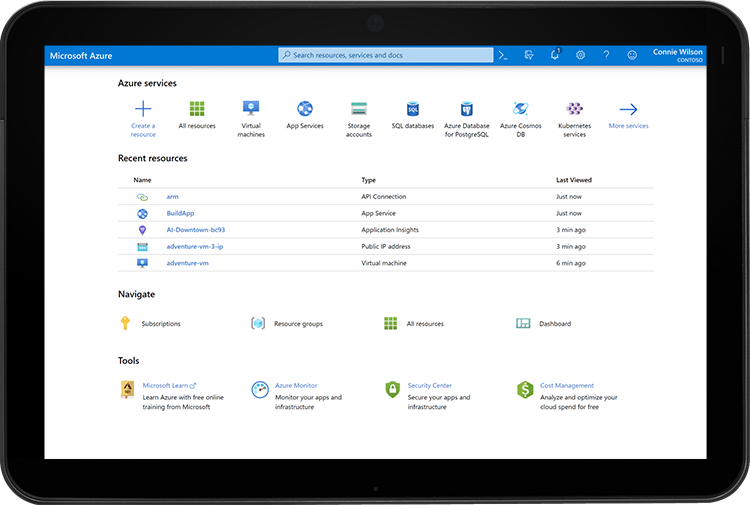Click the BuildApp App Service icon
The image size is (750, 505).
pos(143,214)
